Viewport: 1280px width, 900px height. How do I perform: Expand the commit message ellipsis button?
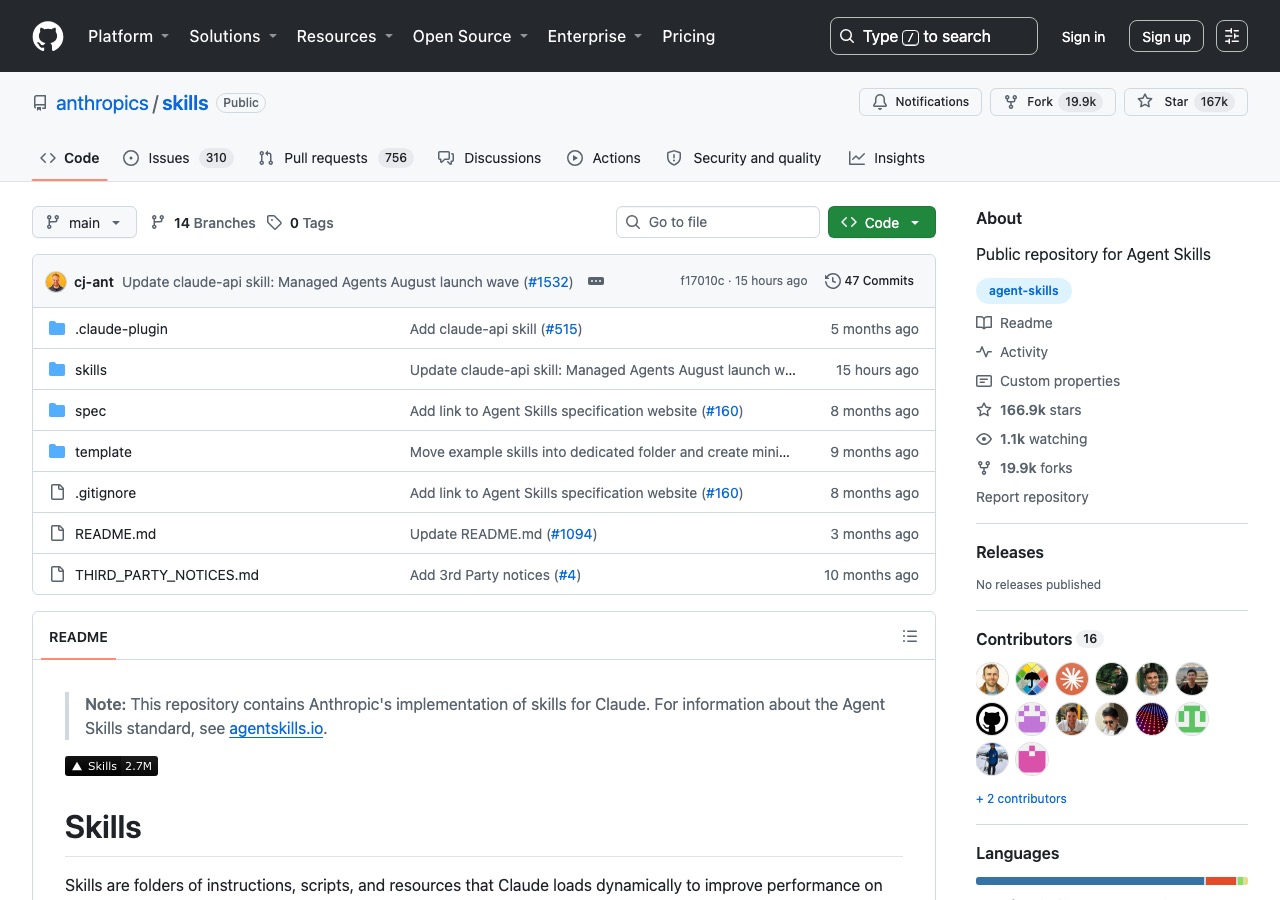[596, 281]
